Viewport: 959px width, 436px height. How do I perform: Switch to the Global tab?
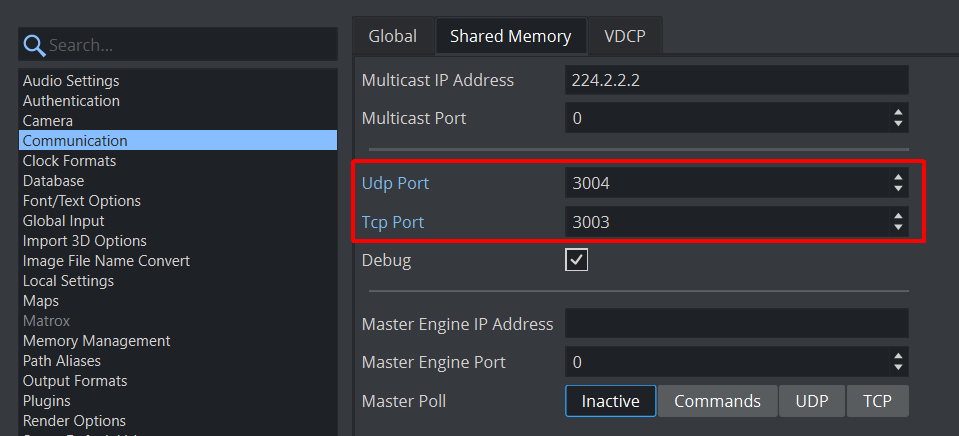click(x=392, y=36)
